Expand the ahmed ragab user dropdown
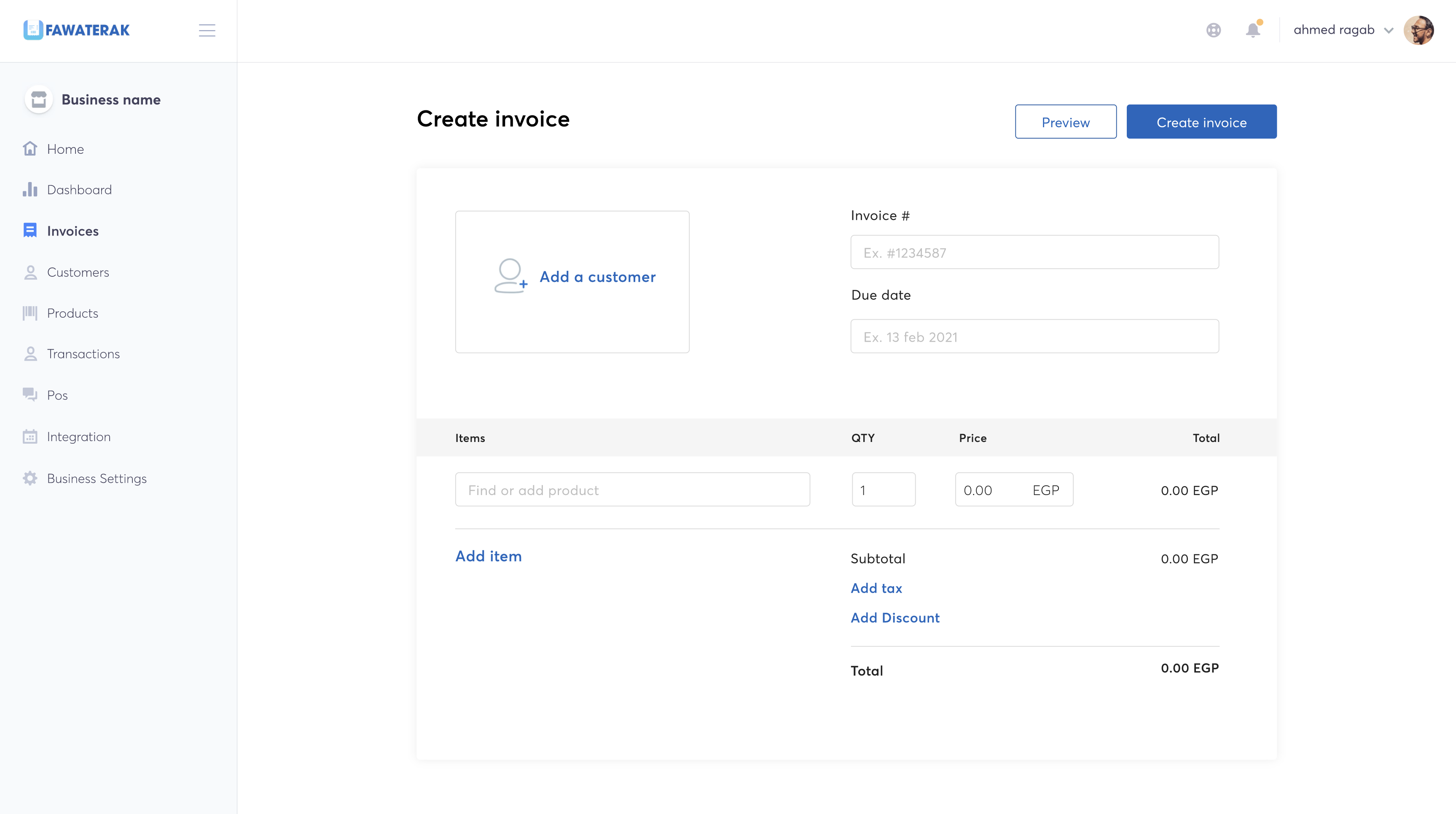1456x814 pixels. [x=1388, y=30]
